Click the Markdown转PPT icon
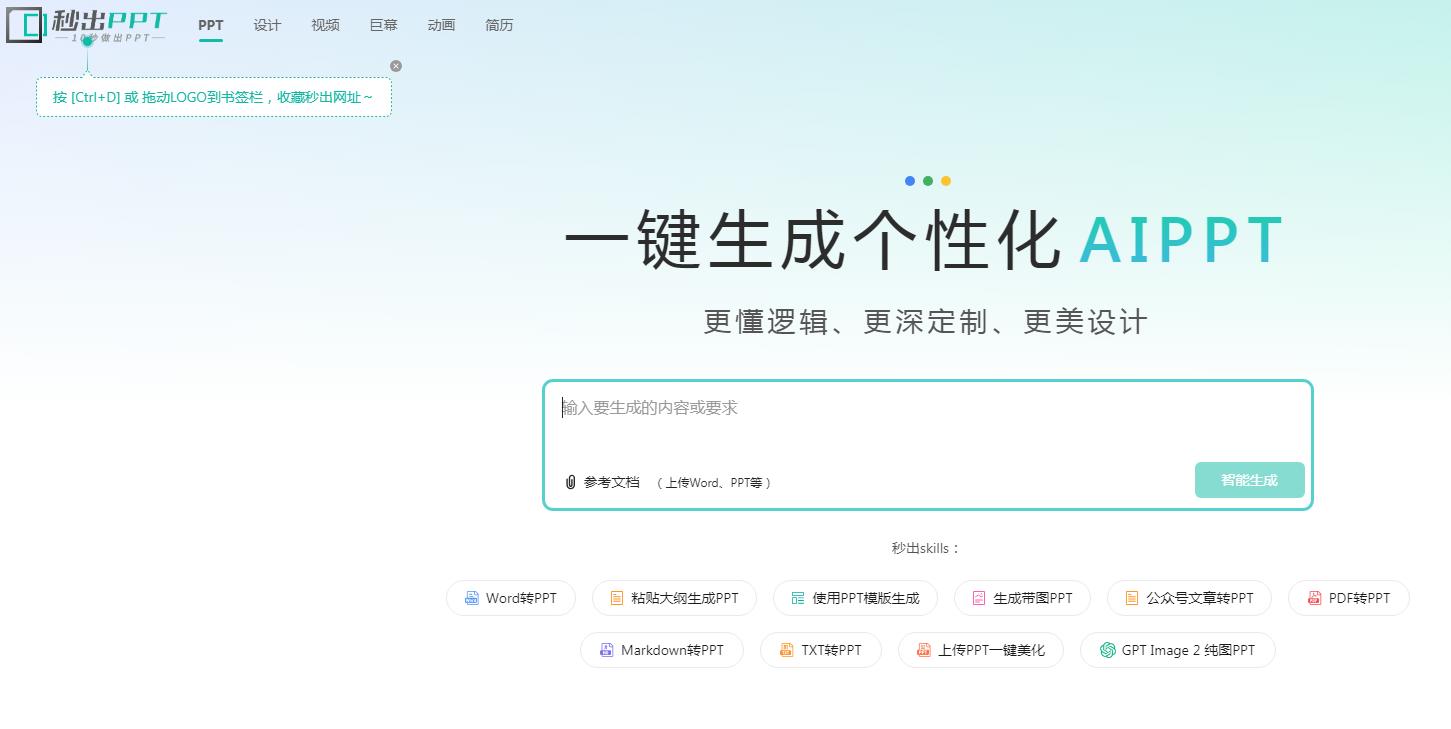This screenshot has height=729, width=1451. click(606, 650)
